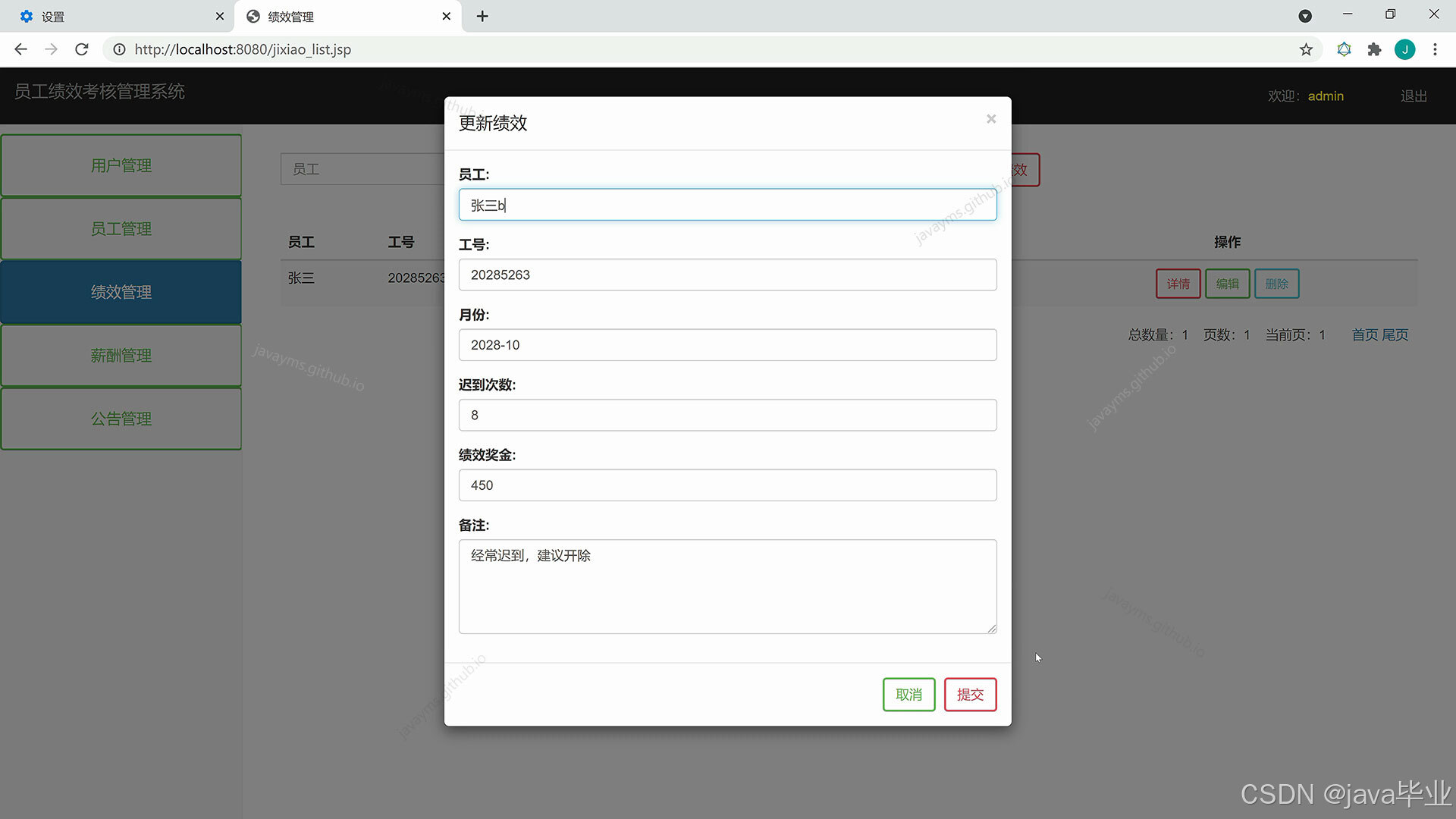
Task: Bookmark this page with the star icon
Action: pyautogui.click(x=1306, y=49)
